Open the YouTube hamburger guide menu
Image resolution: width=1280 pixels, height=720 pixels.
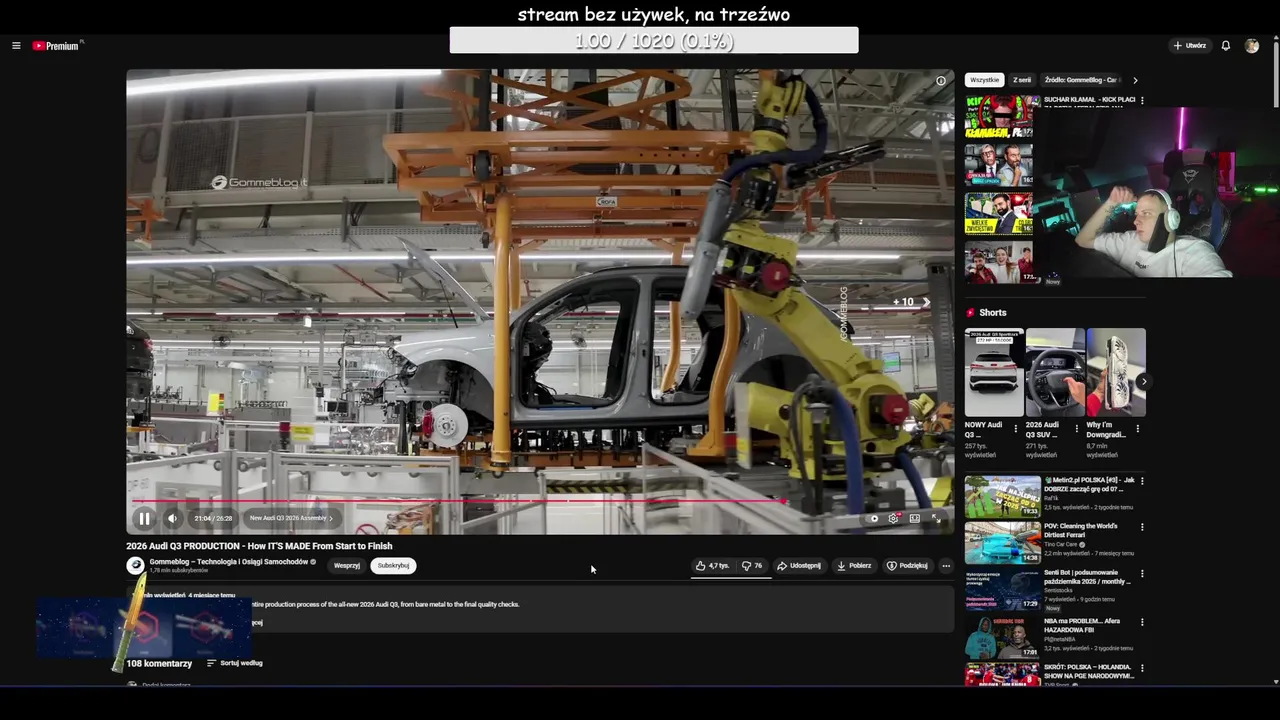[x=16, y=46]
